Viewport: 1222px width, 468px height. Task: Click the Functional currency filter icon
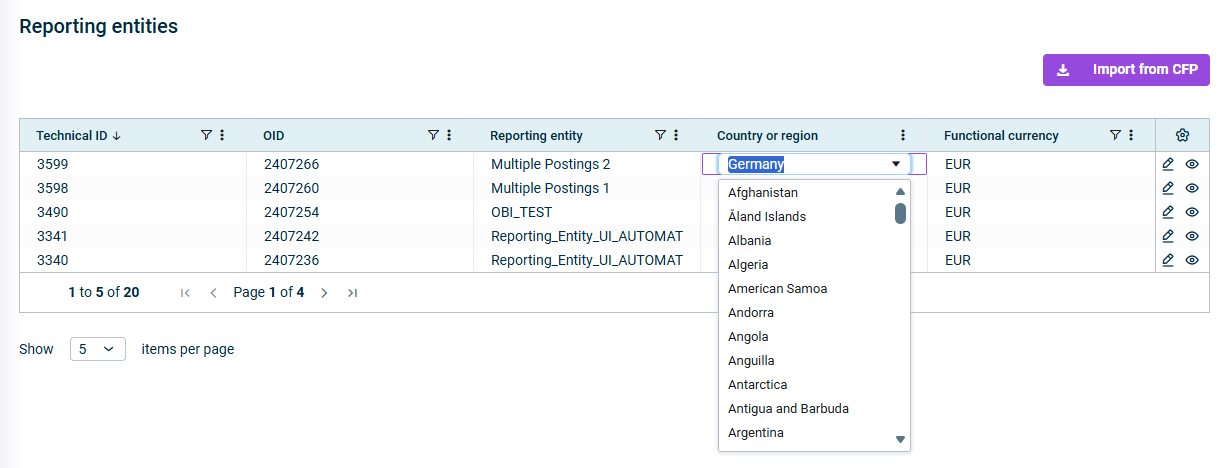[x=1115, y=135]
